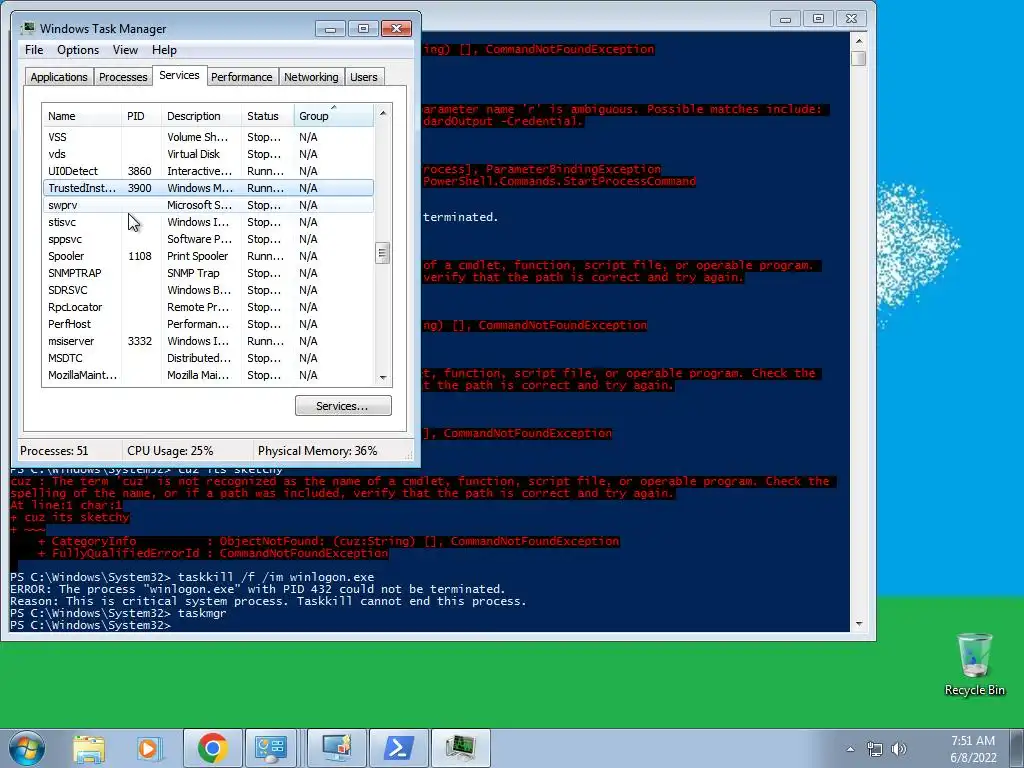Switch to the Performance tab
The height and width of the screenshot is (768, 1024).
242,77
